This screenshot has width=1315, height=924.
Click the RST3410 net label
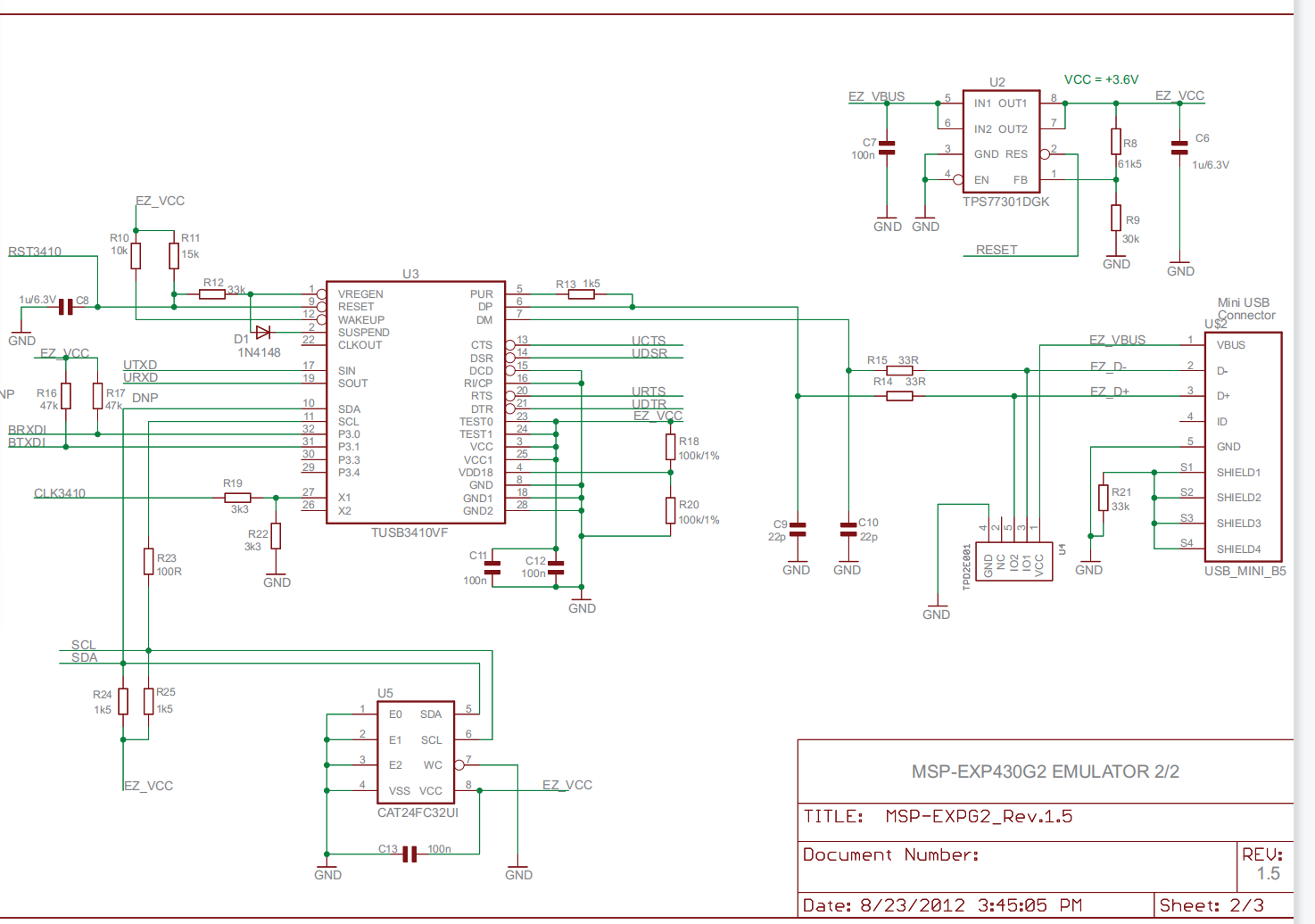(x=35, y=252)
